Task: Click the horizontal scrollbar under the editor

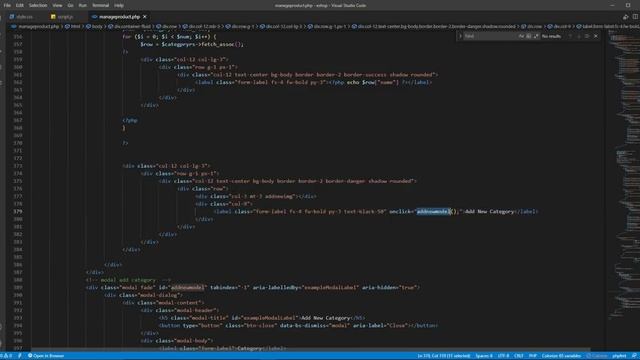Action: pyautogui.click(x=311, y=350)
